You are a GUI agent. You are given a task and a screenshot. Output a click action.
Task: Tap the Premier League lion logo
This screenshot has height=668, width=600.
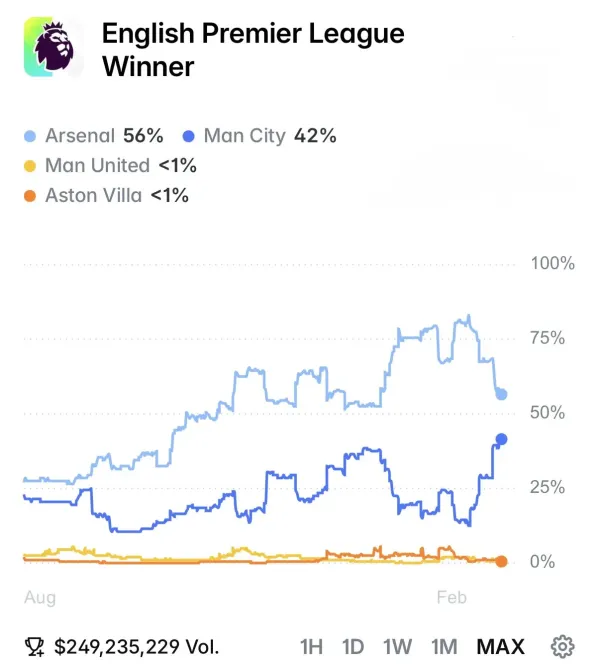(54, 47)
